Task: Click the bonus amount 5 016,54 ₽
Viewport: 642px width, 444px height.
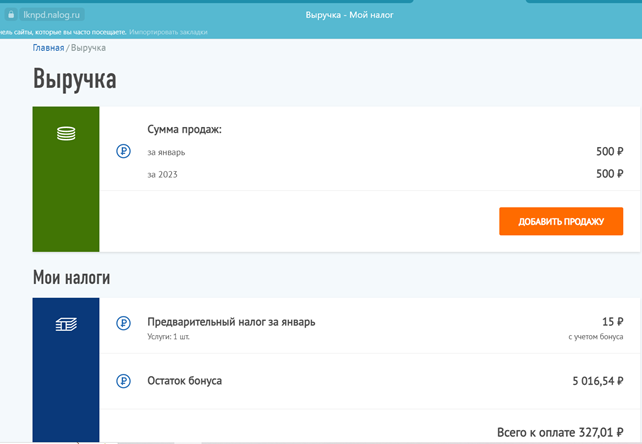Action: click(596, 381)
